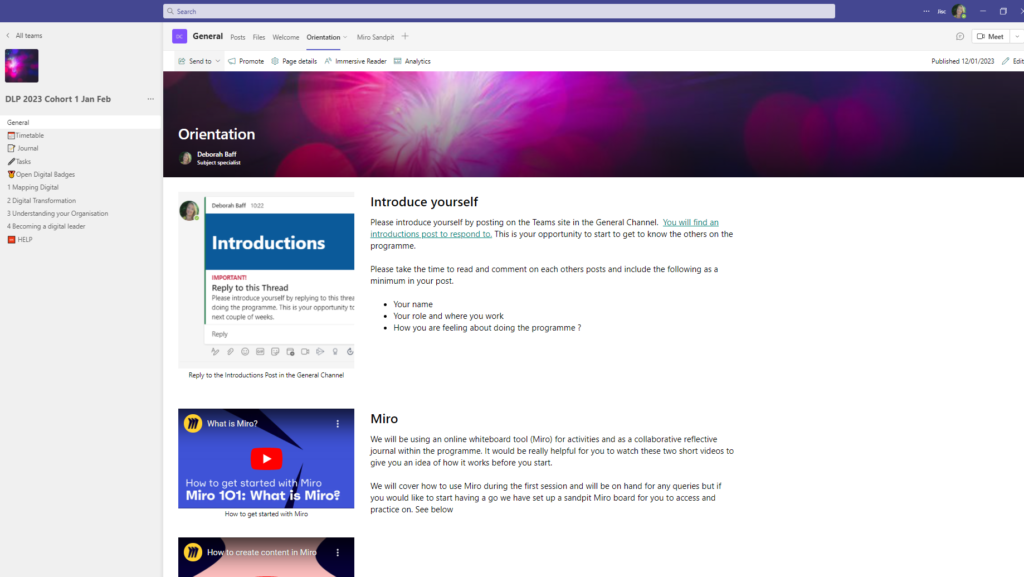Click the General channel avatar icon
This screenshot has width=1024, height=577.
tap(179, 36)
